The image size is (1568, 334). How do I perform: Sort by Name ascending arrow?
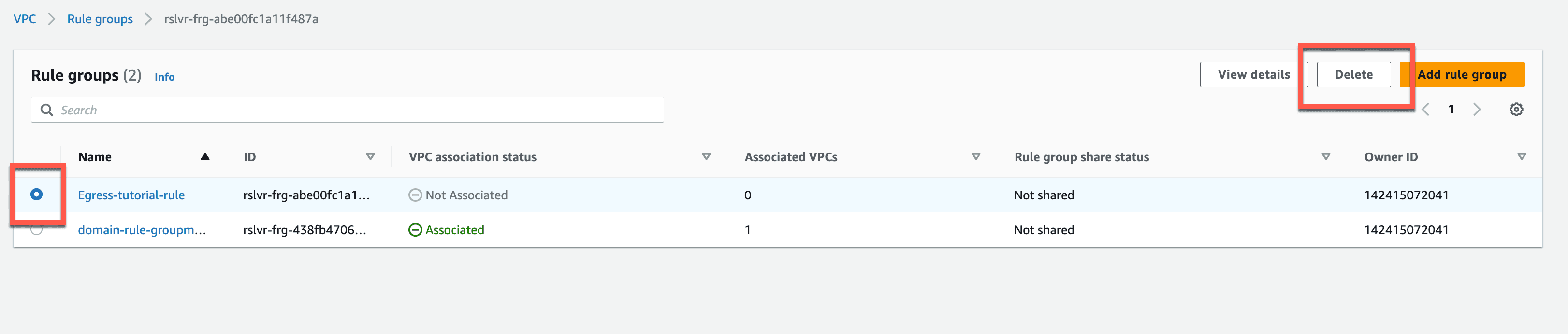[x=205, y=157]
